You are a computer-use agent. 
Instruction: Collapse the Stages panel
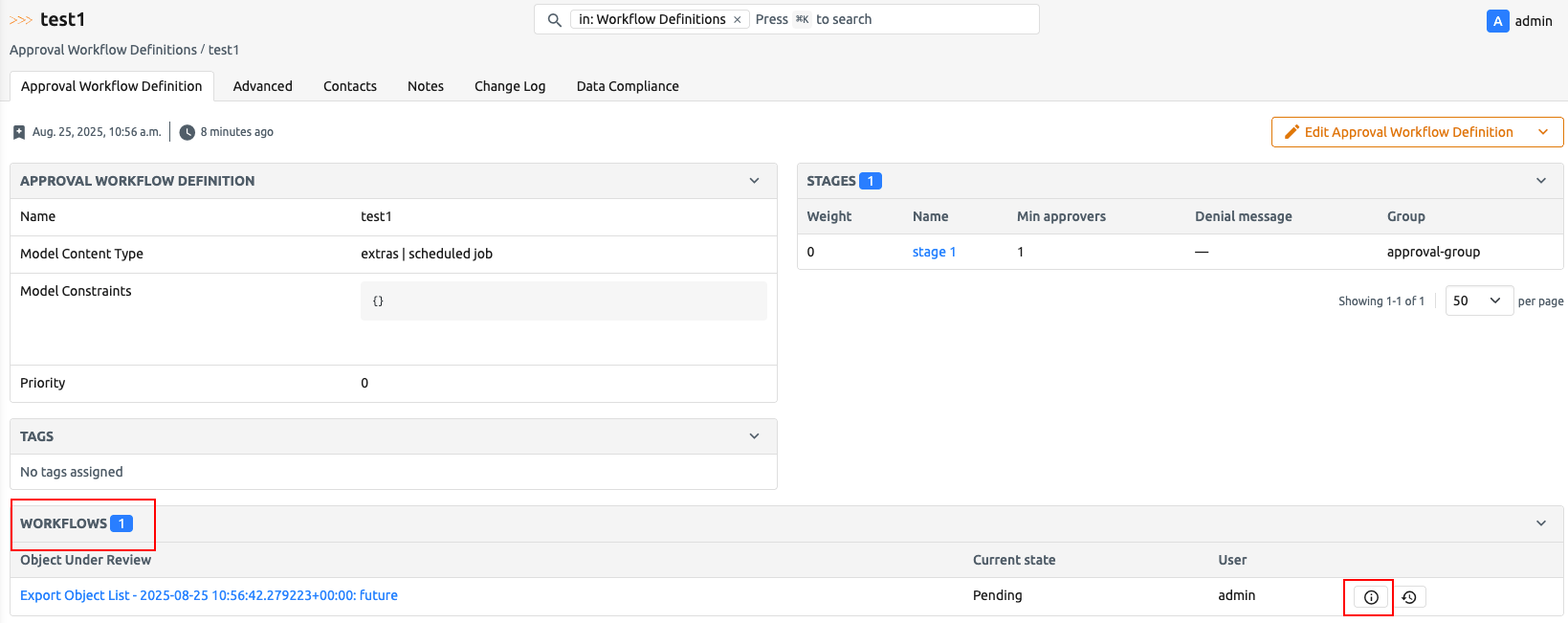tap(1540, 181)
